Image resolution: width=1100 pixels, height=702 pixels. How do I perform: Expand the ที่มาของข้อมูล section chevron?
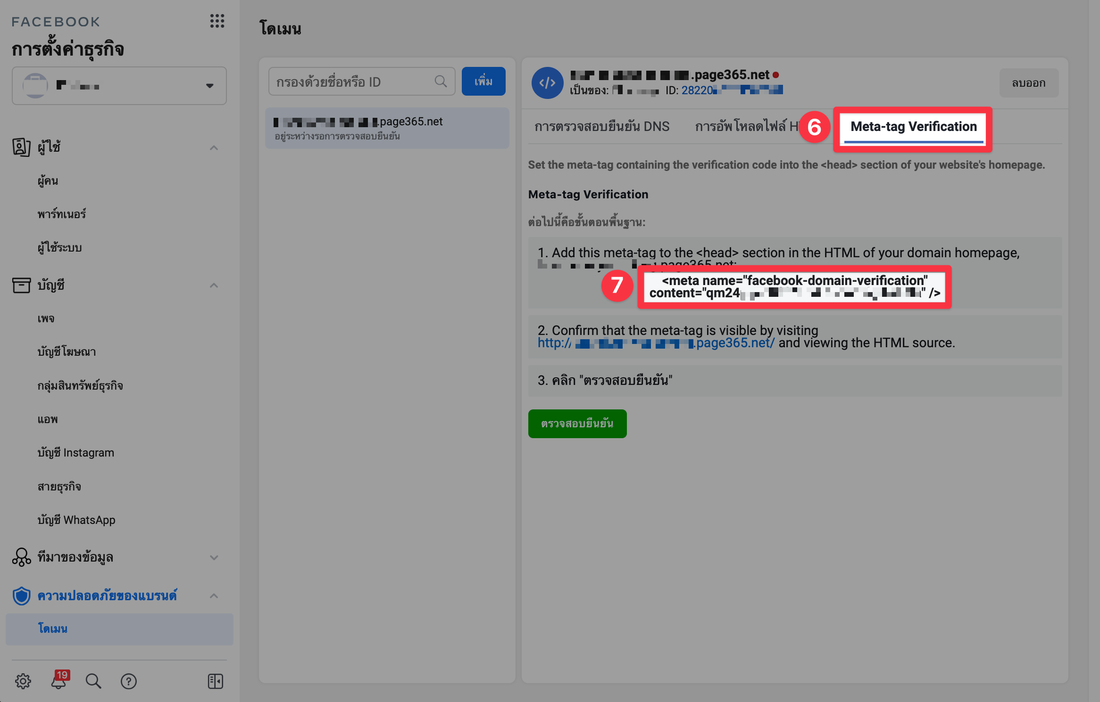pyautogui.click(x=214, y=558)
